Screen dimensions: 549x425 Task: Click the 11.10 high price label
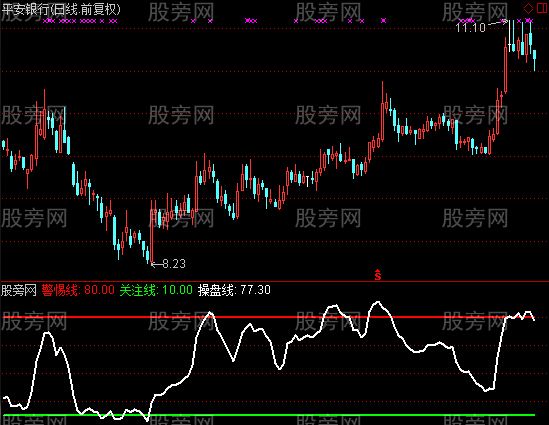tap(471, 27)
